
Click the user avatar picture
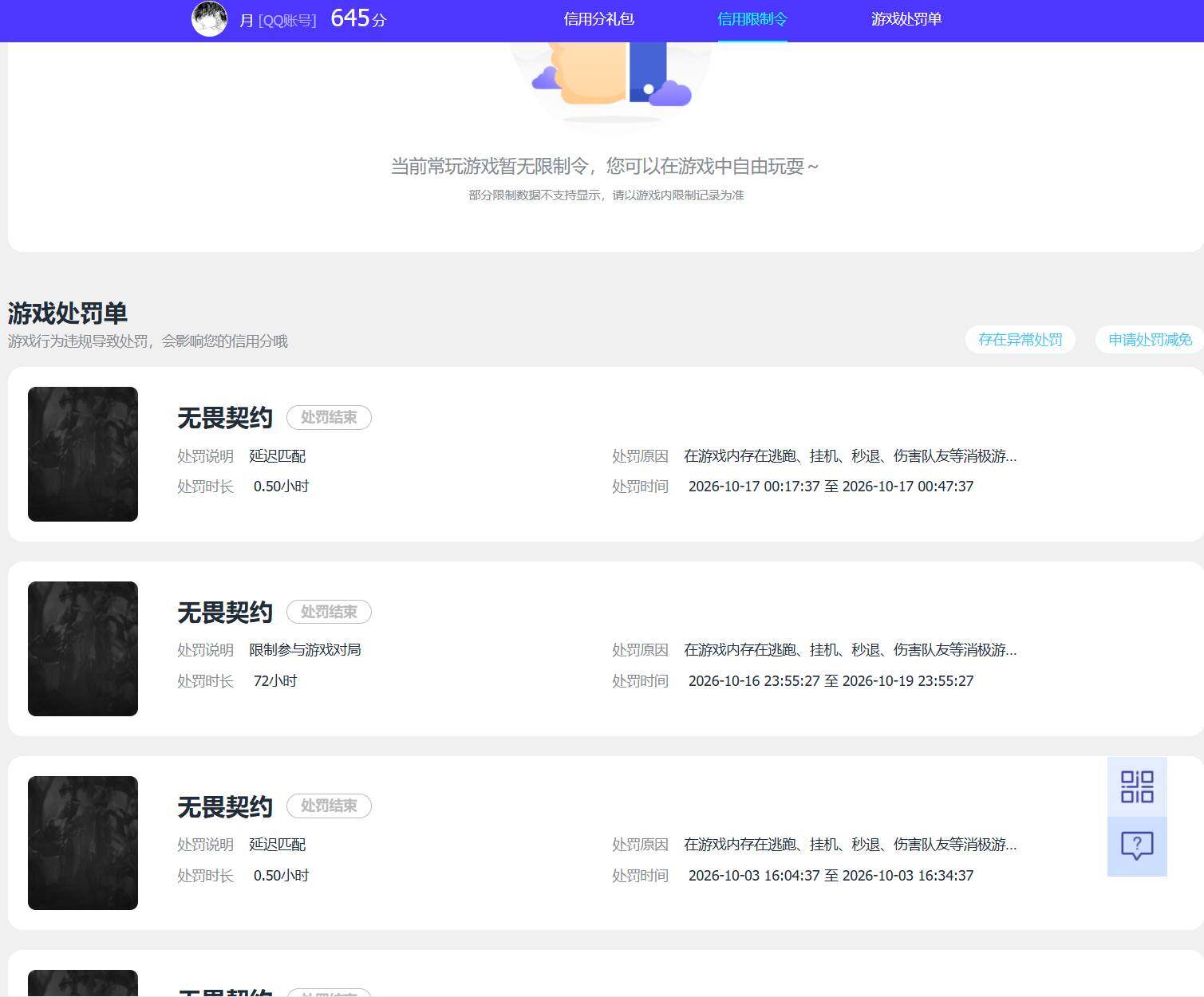210,18
